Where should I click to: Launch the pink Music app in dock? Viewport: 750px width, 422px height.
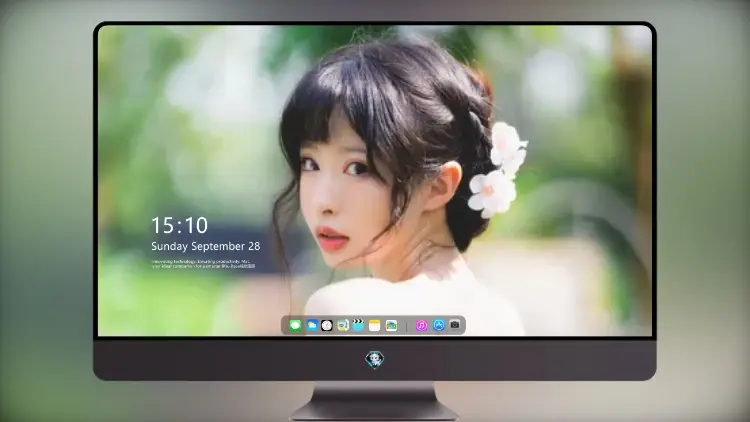(421, 325)
